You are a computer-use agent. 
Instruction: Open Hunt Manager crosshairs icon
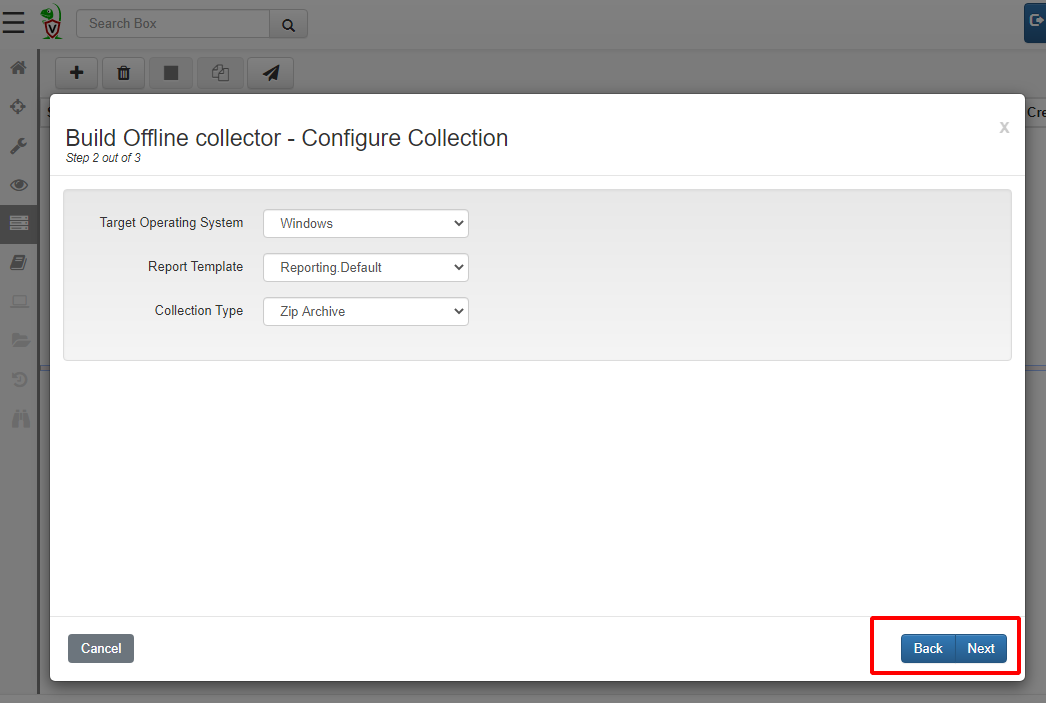pyautogui.click(x=18, y=106)
